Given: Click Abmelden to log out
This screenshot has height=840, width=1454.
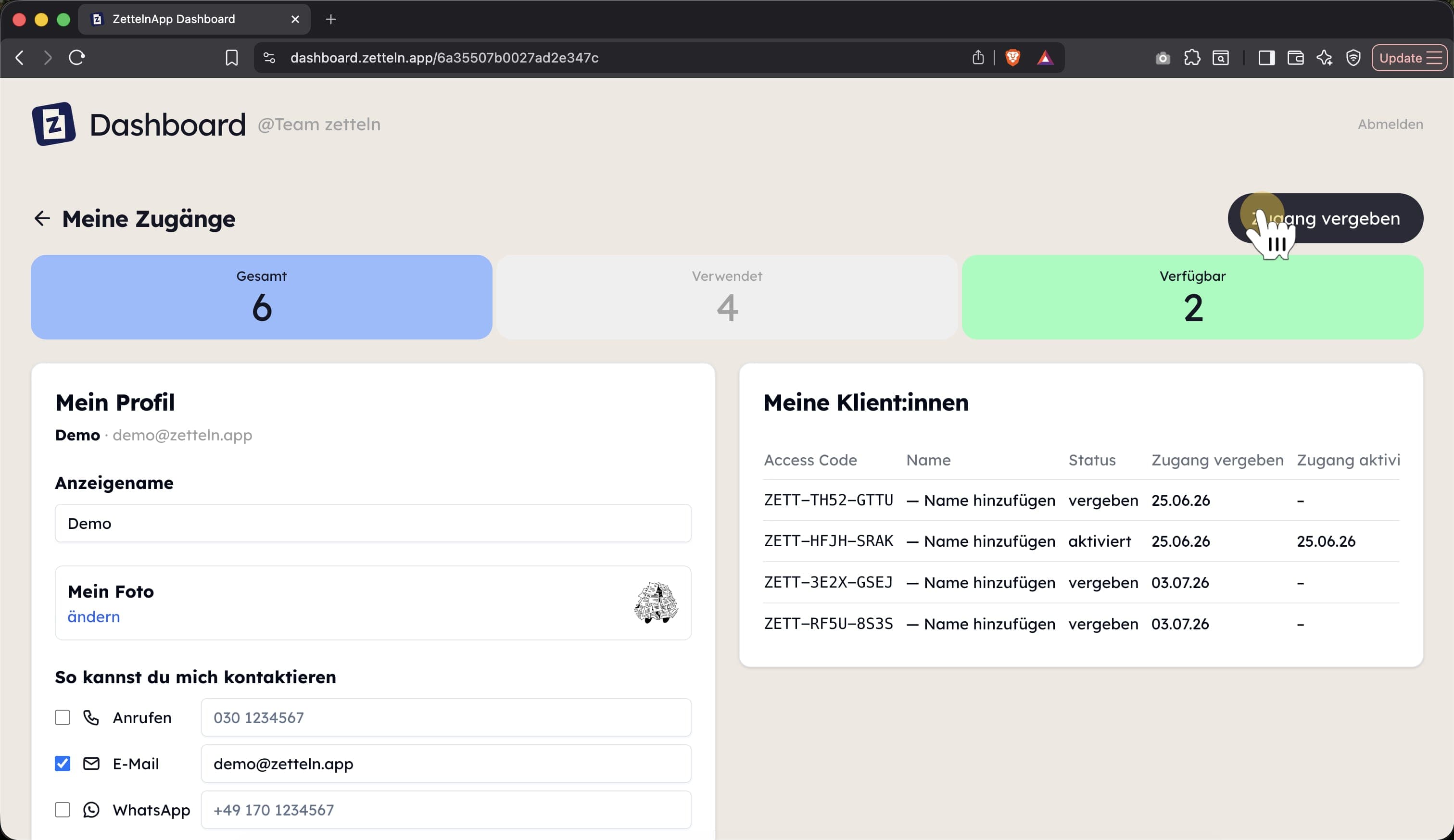Looking at the screenshot, I should [1390, 124].
